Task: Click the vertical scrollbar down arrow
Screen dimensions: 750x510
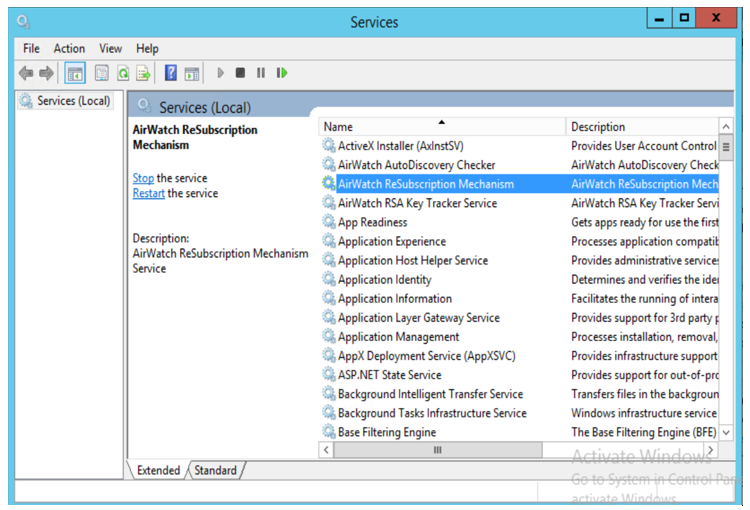Action: coord(726,432)
